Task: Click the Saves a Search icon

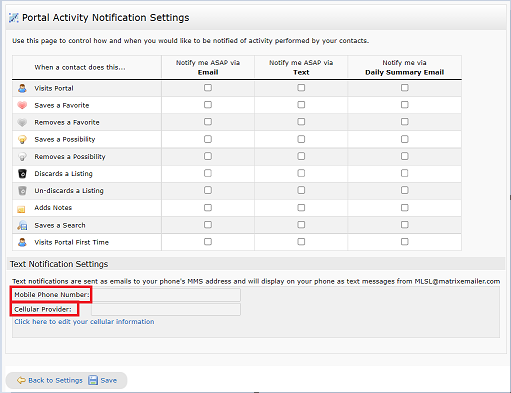Action: 22,225
